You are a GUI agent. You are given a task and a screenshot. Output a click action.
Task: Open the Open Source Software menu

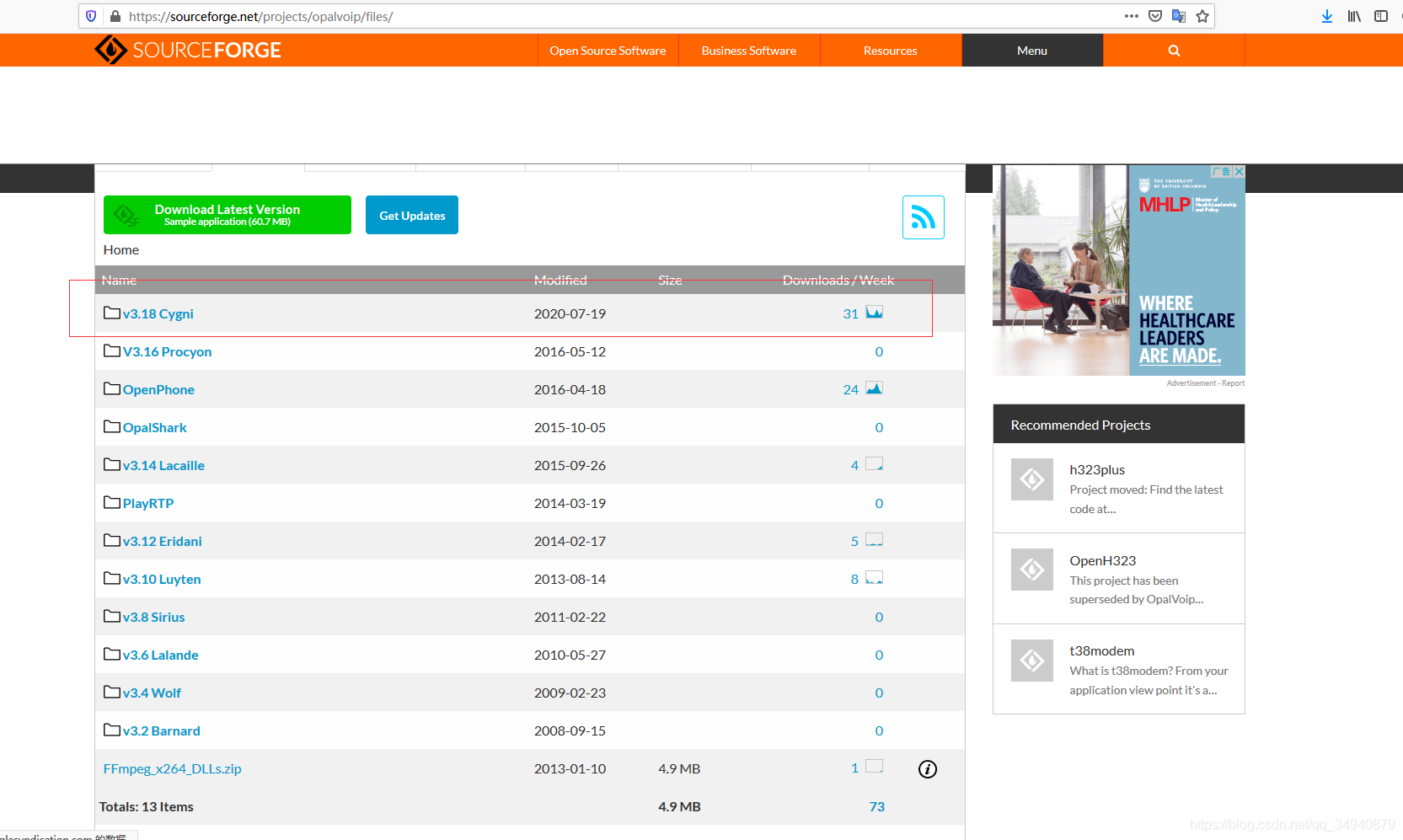click(x=608, y=51)
